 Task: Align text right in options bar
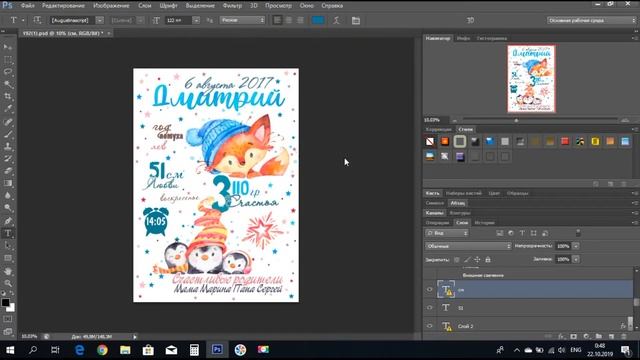pyautogui.click(x=300, y=20)
